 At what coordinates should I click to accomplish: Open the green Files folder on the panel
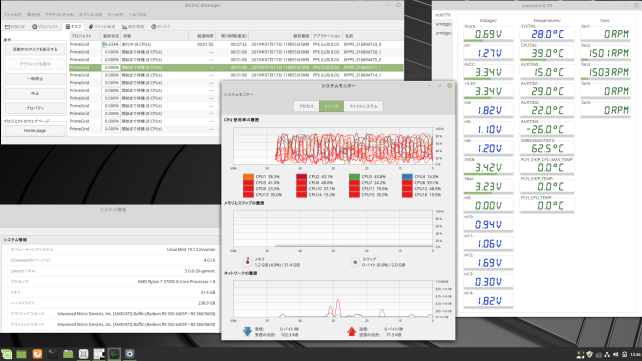[x=68, y=354]
